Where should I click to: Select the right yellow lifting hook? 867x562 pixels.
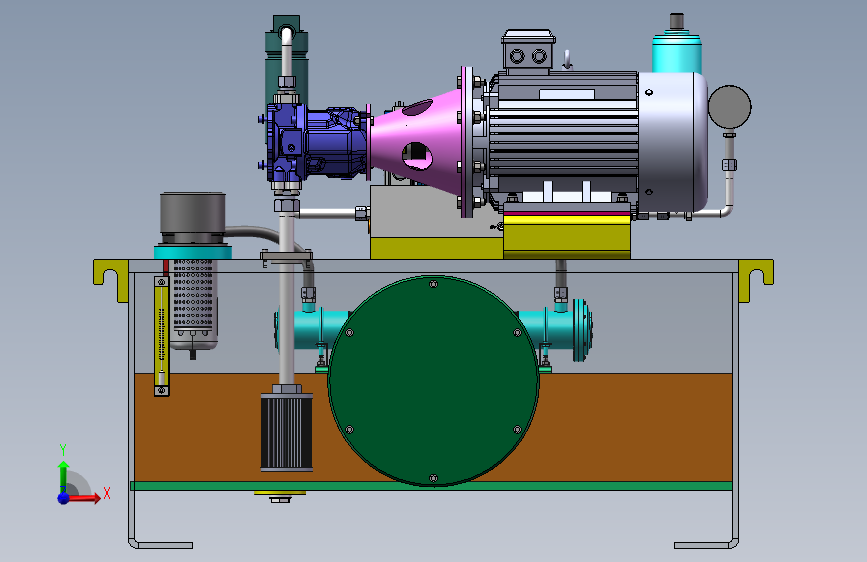coord(755,280)
